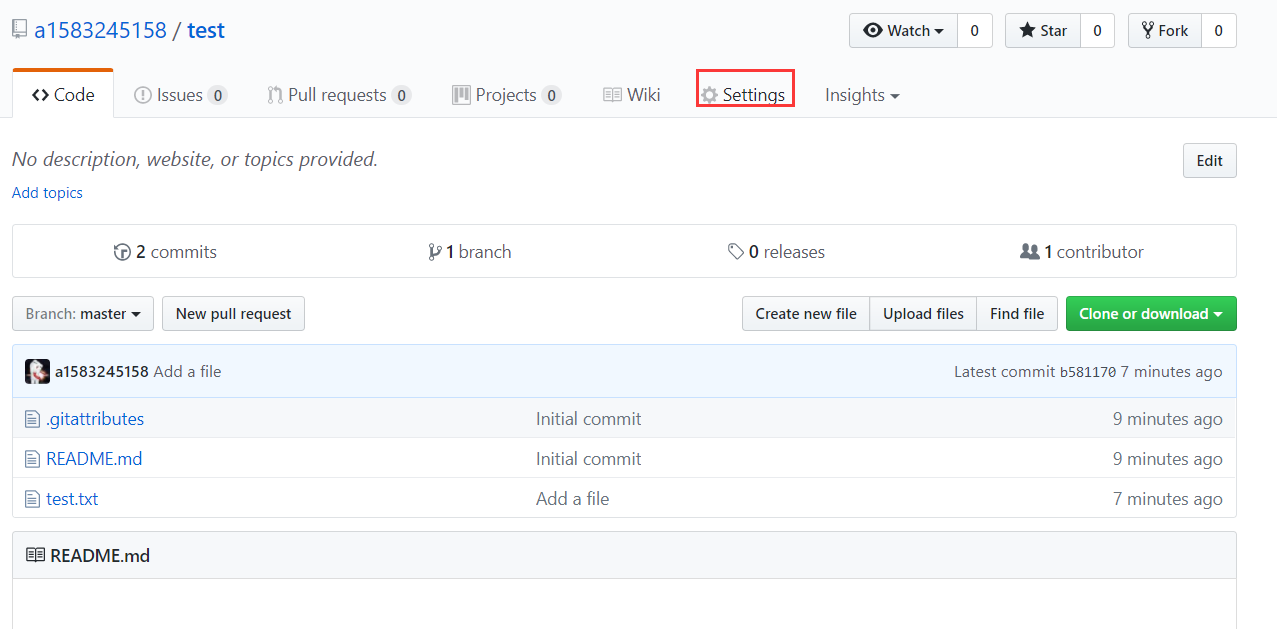The width and height of the screenshot is (1277, 629).
Task: Click the No description provided text
Action: (195, 159)
